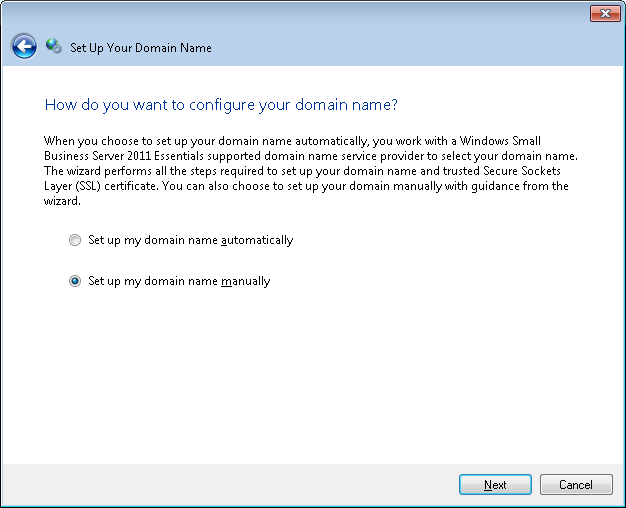626x508 pixels.
Task: Go back using the blue arrow button
Action: pyautogui.click(x=24, y=46)
